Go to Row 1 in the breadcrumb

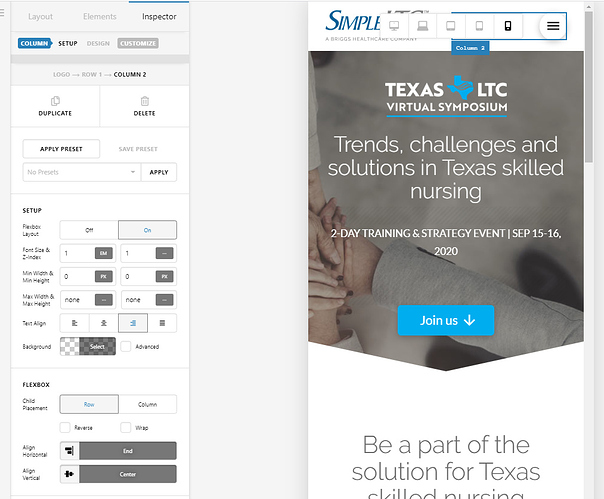tap(92, 74)
